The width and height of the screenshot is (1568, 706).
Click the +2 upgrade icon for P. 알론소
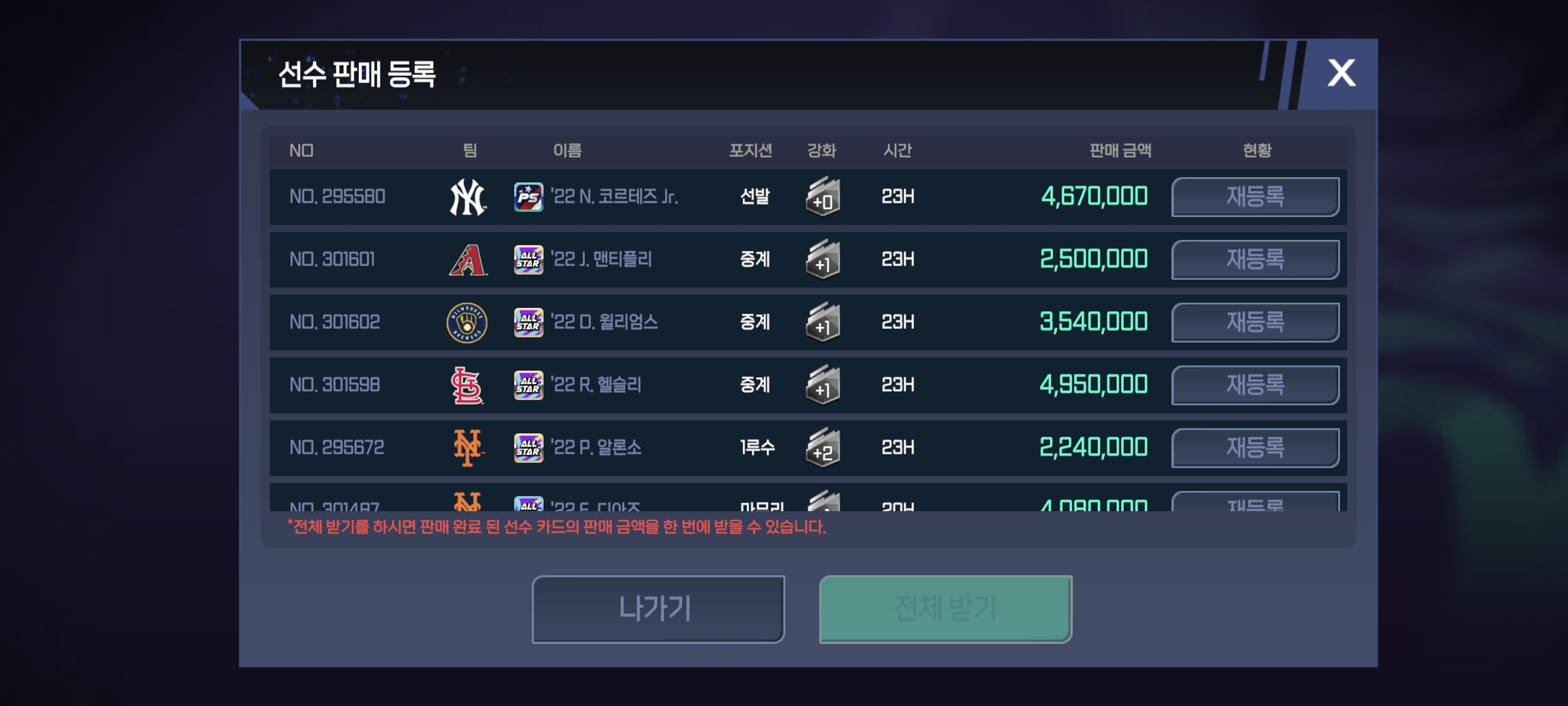click(823, 448)
